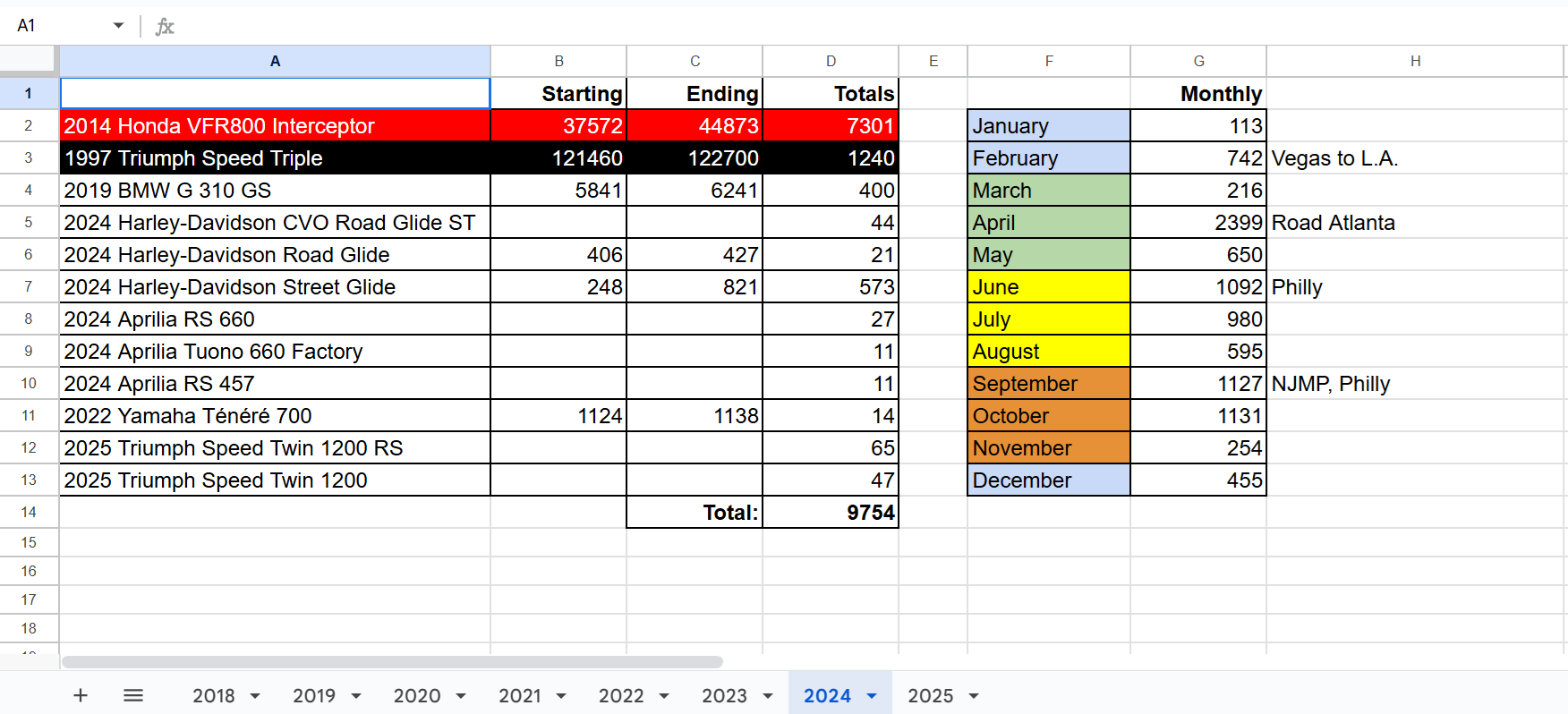This screenshot has height=714, width=1568.
Task: Select 2024 Harley-Davidson CVO Road Glide ST cell
Action: tap(275, 223)
